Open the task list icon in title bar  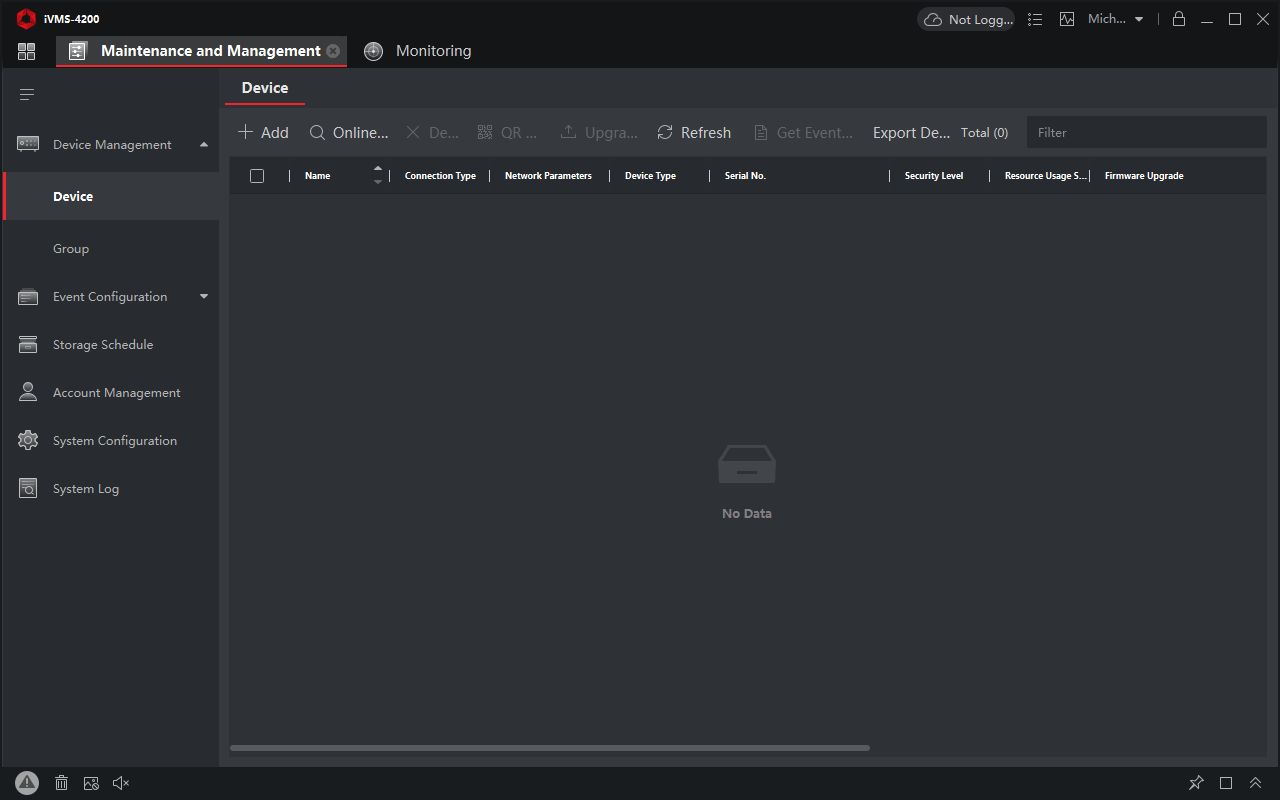(x=1035, y=19)
